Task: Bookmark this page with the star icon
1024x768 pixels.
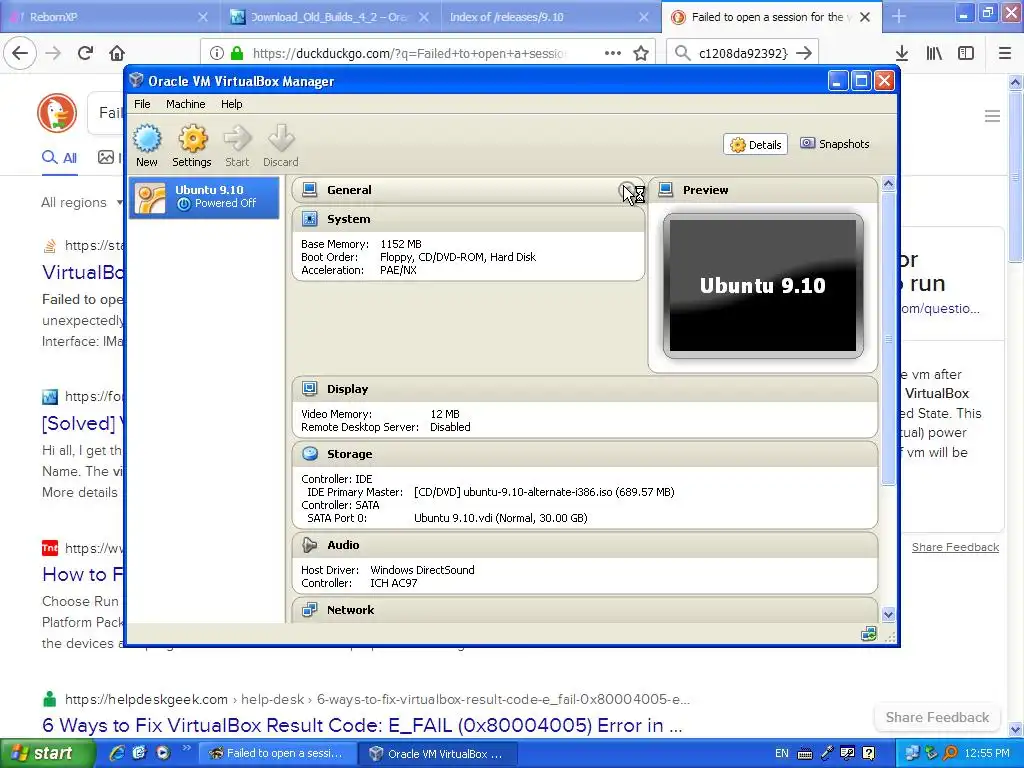Action: 641,53
